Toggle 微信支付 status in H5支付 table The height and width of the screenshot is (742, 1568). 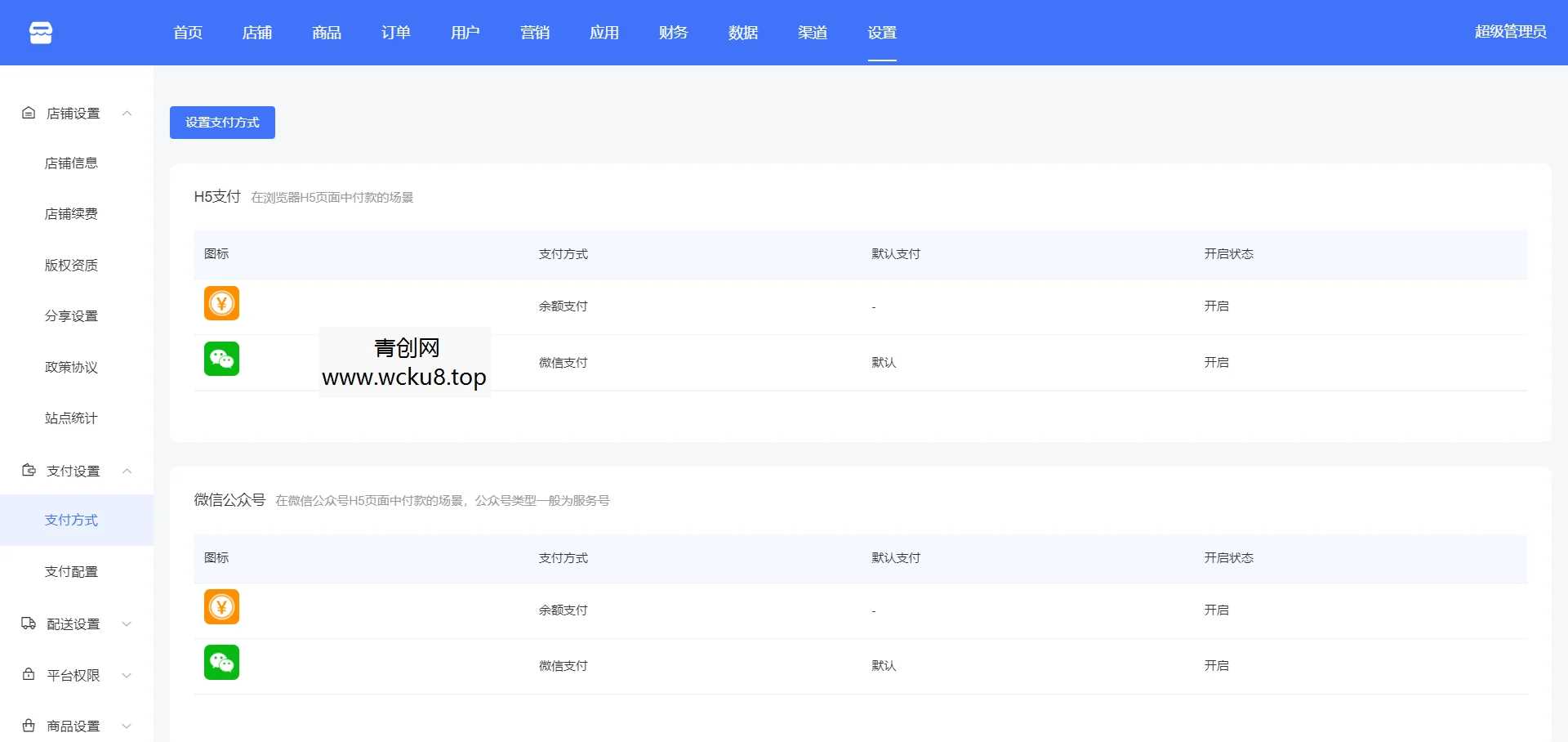coord(1216,362)
